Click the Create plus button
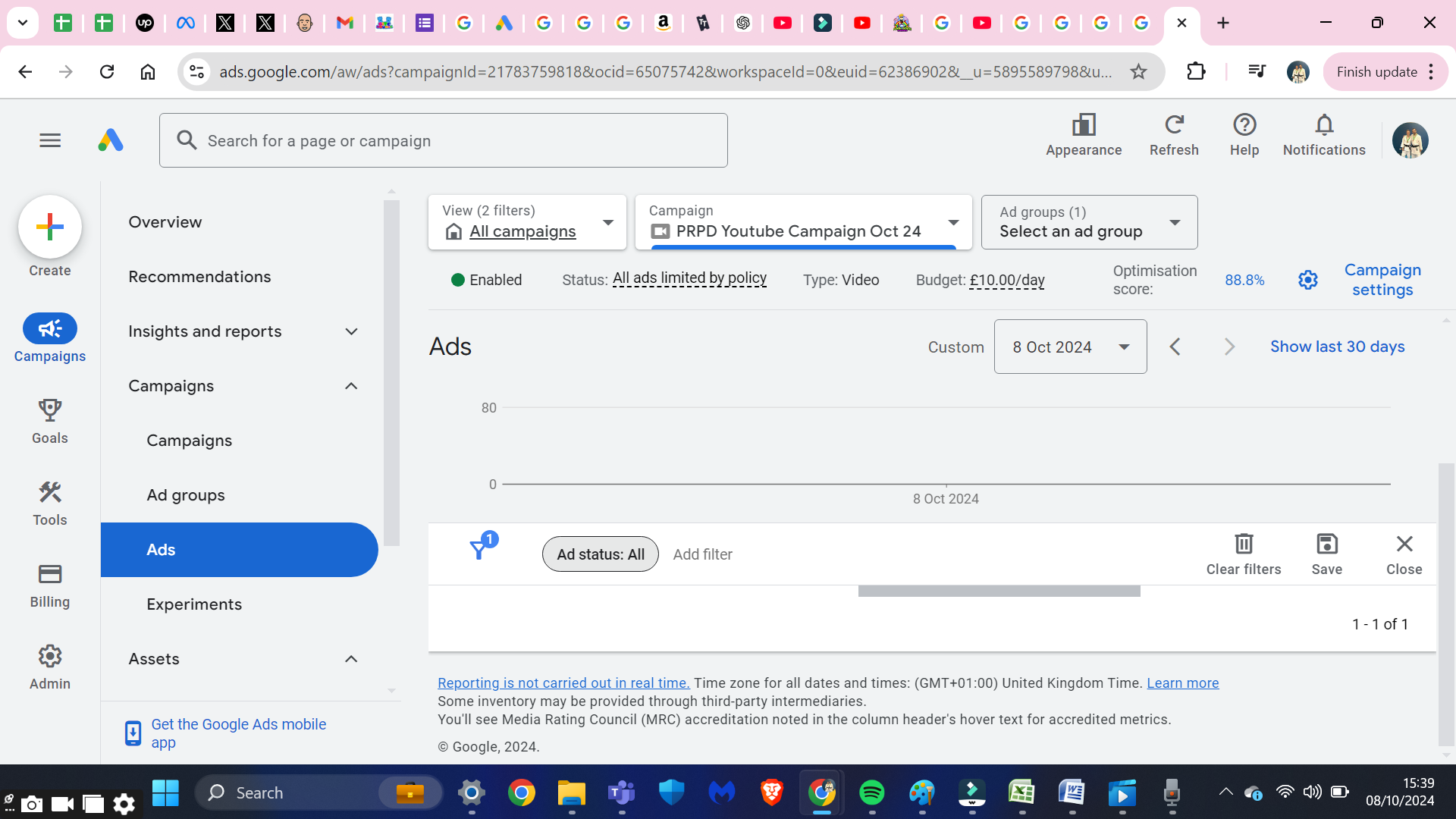The image size is (1456, 819). click(x=50, y=227)
